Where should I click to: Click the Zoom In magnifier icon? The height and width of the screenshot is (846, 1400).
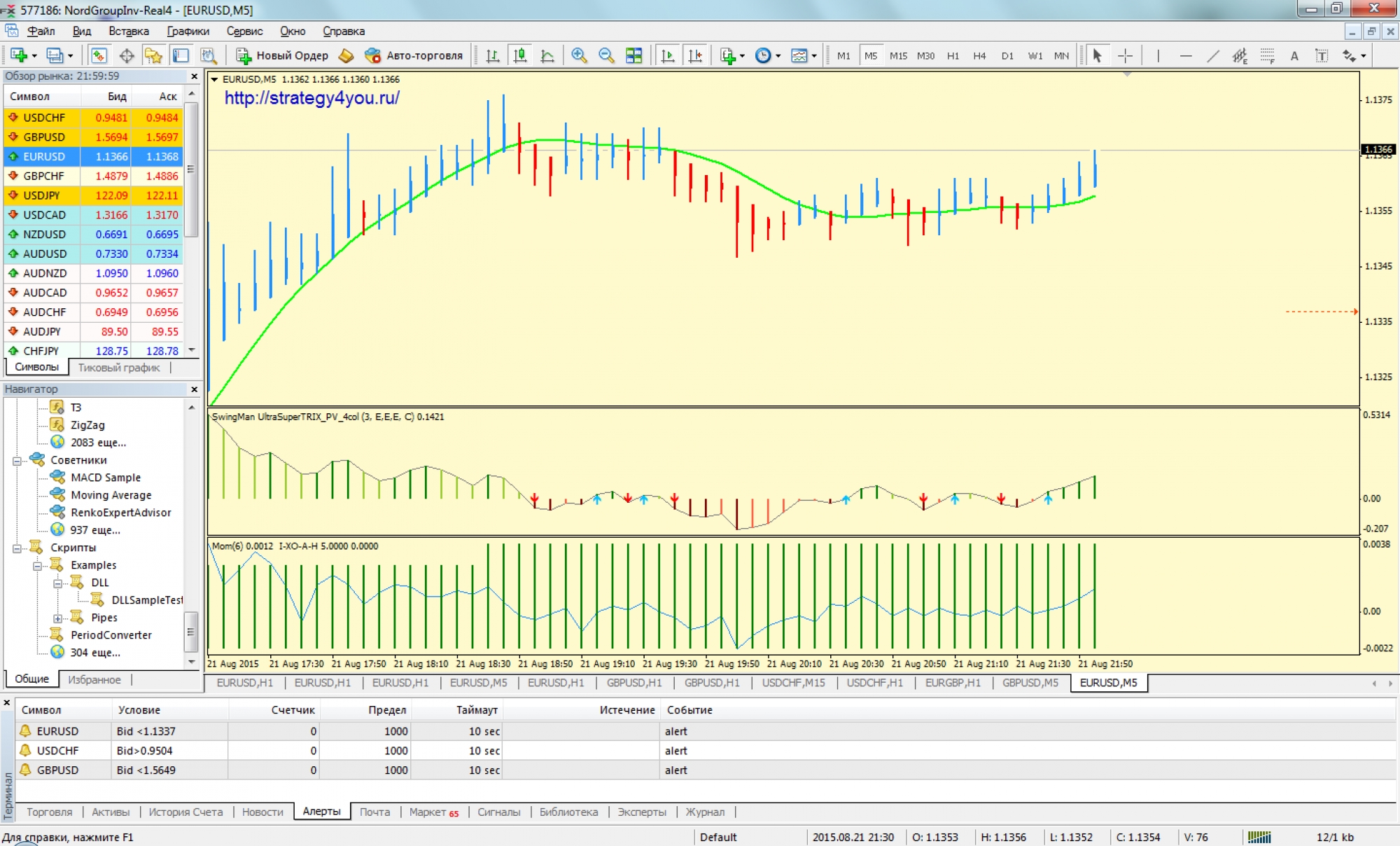[579, 55]
